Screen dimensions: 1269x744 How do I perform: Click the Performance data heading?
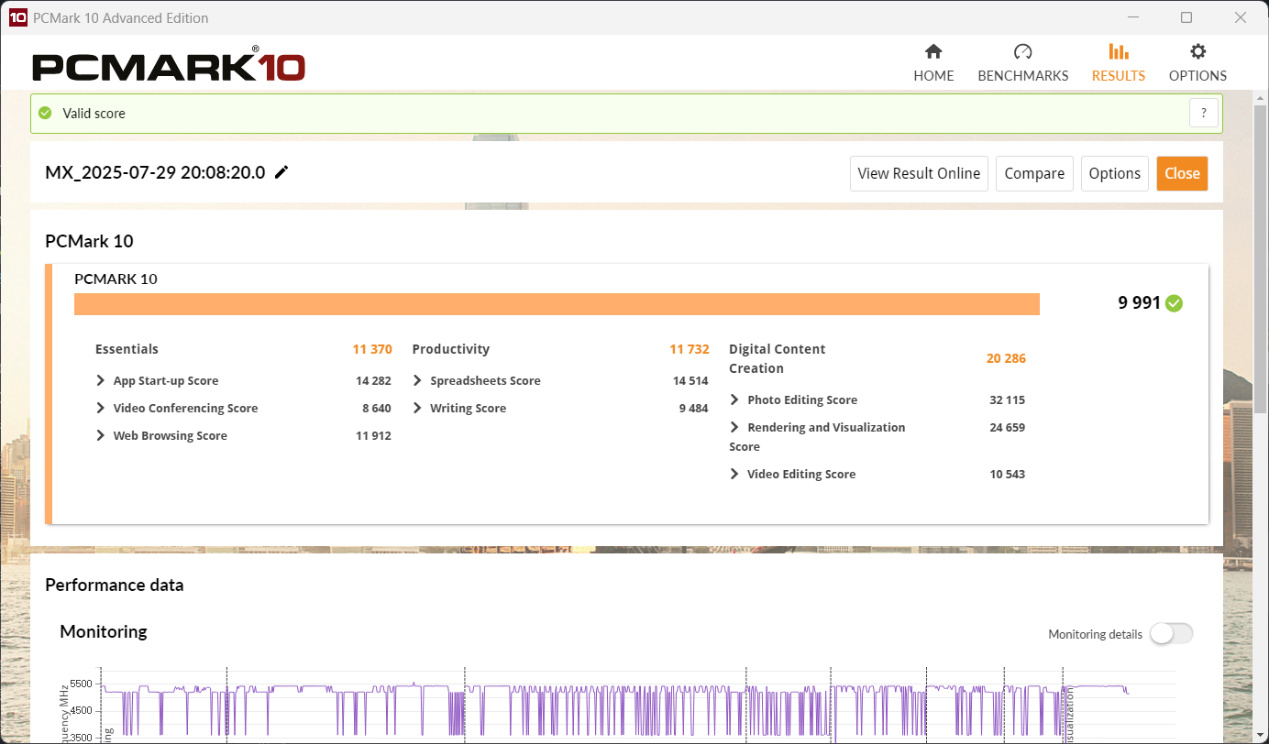[x=114, y=585]
